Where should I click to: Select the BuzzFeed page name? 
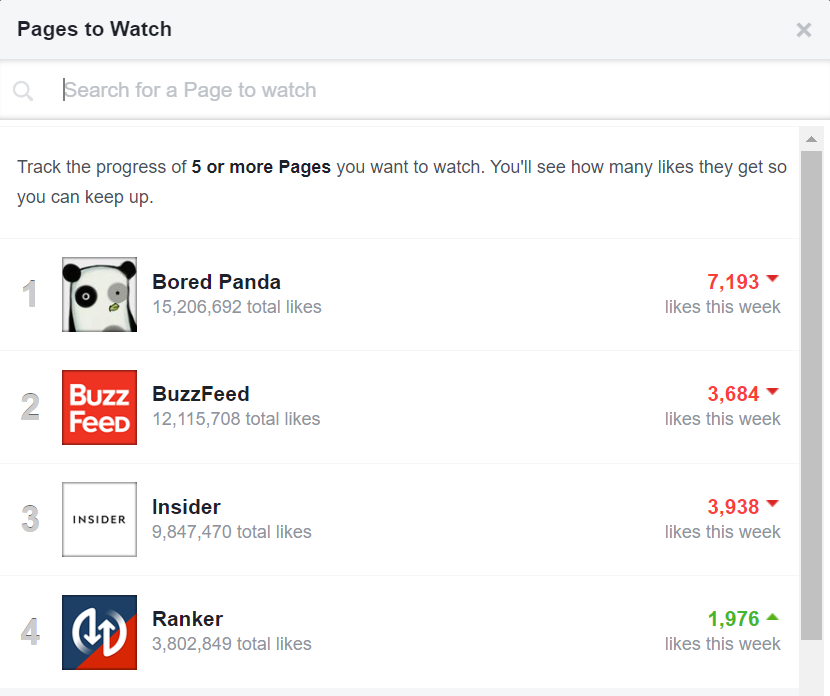201,394
